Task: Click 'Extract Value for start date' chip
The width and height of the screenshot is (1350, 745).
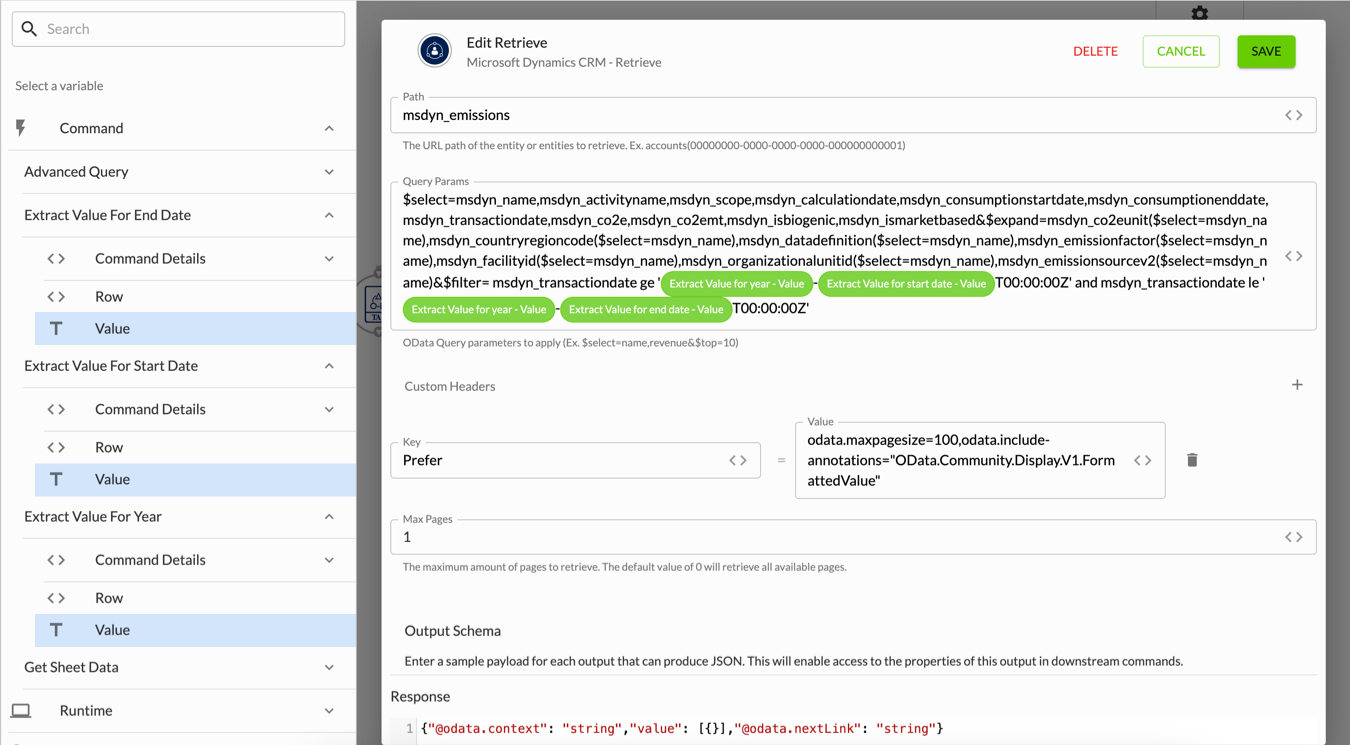Action: click(x=906, y=284)
